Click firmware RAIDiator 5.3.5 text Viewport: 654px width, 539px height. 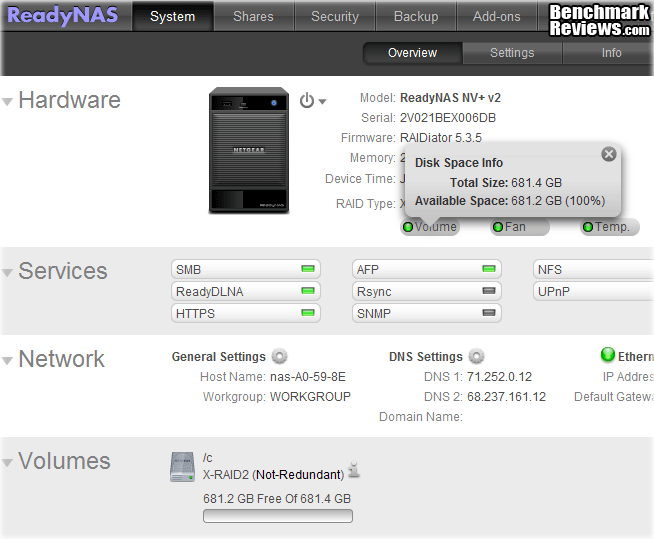(441, 138)
